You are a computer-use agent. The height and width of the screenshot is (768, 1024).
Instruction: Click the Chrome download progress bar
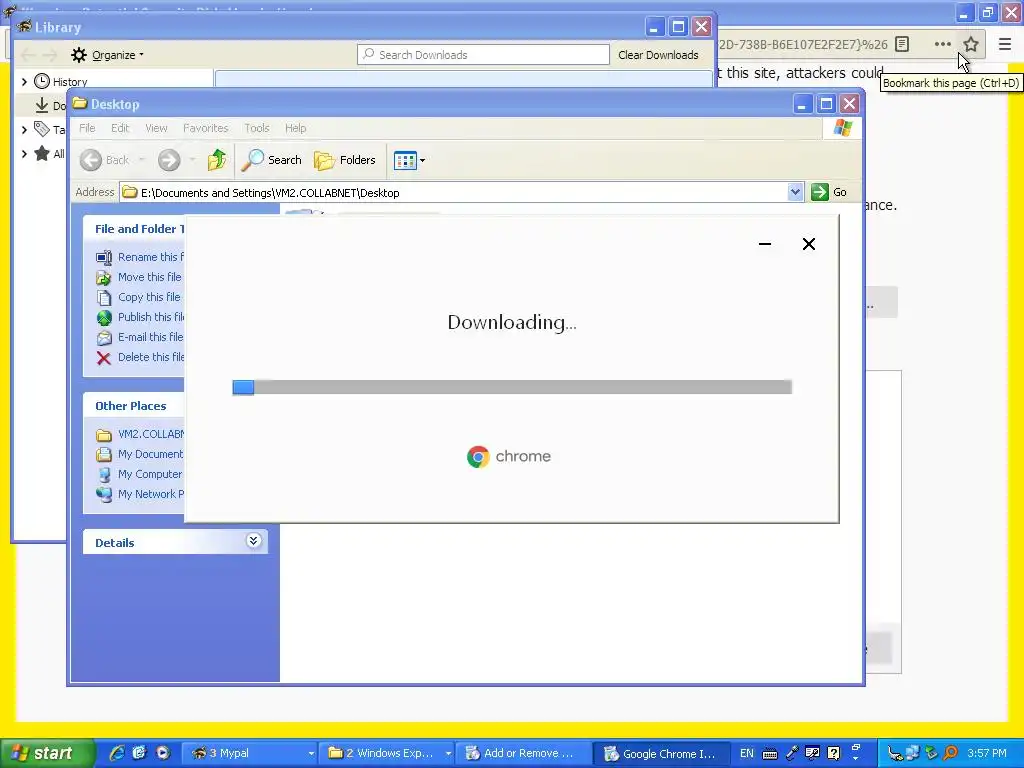[512, 387]
